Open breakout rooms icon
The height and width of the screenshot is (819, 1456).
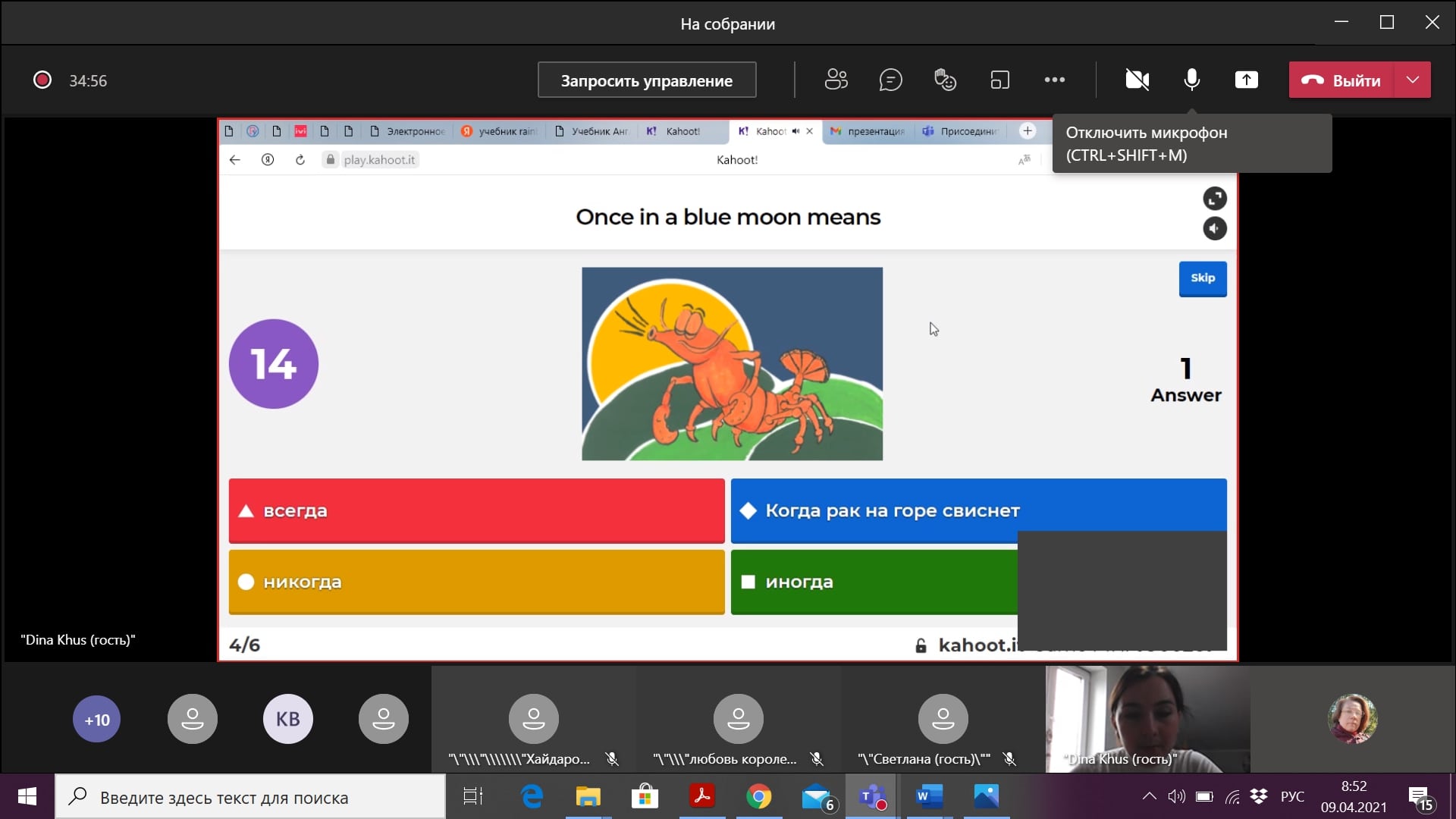coord(999,80)
